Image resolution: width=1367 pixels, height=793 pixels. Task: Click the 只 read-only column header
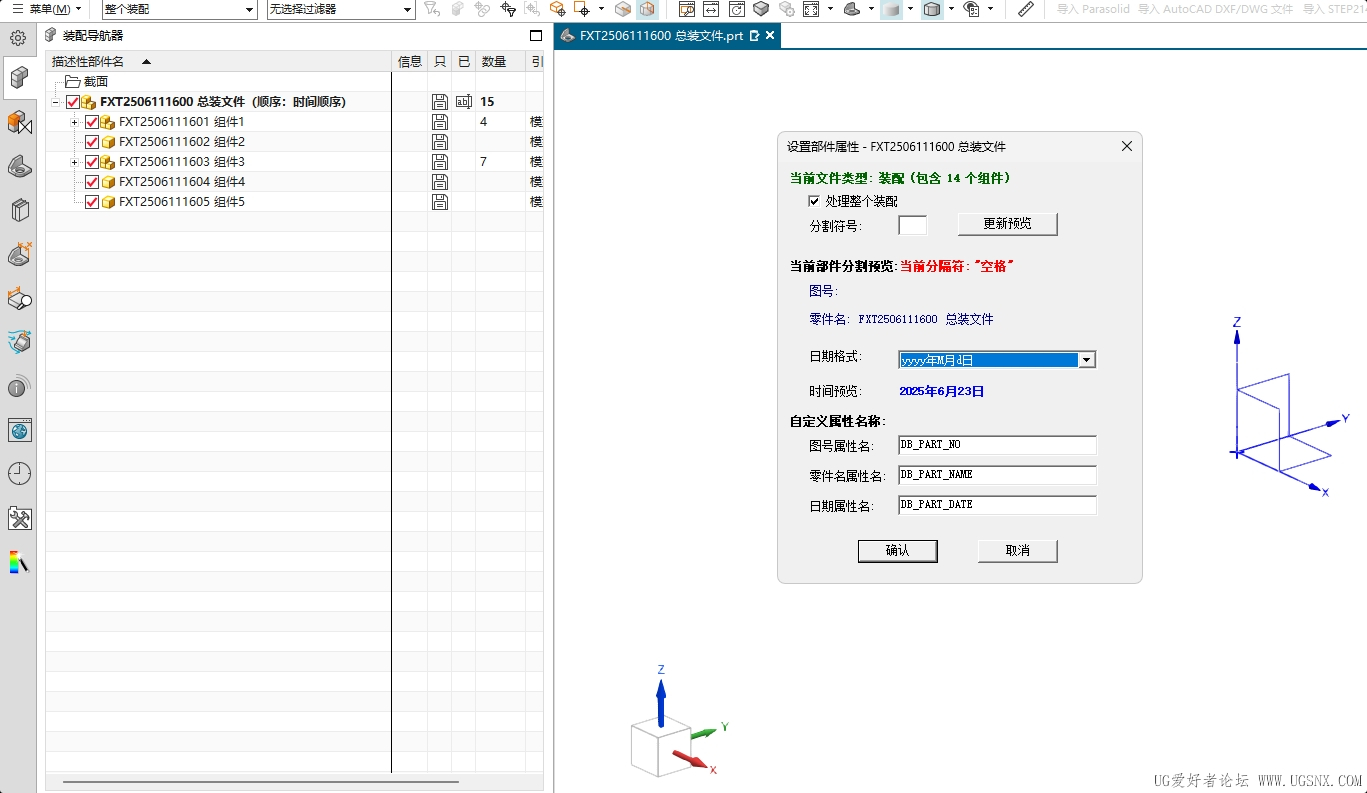[x=440, y=61]
